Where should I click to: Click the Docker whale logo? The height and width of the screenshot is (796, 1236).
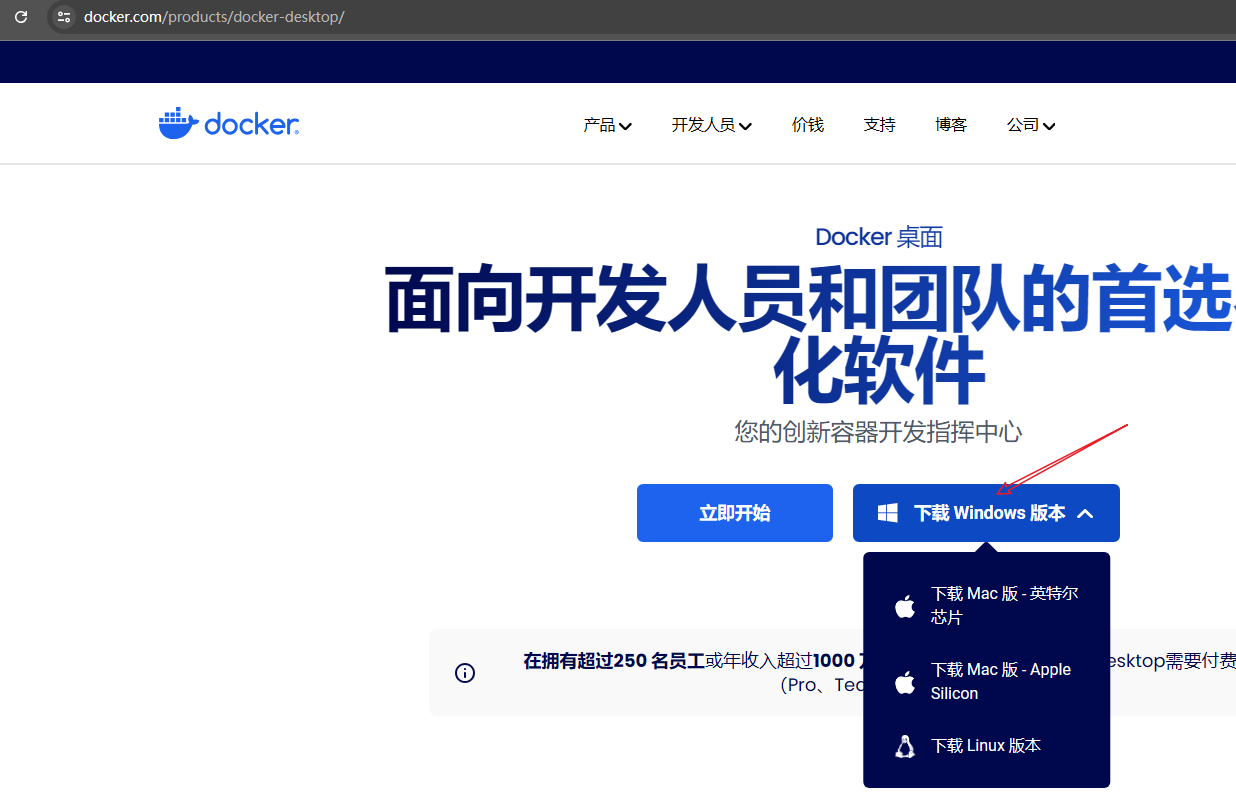point(229,124)
